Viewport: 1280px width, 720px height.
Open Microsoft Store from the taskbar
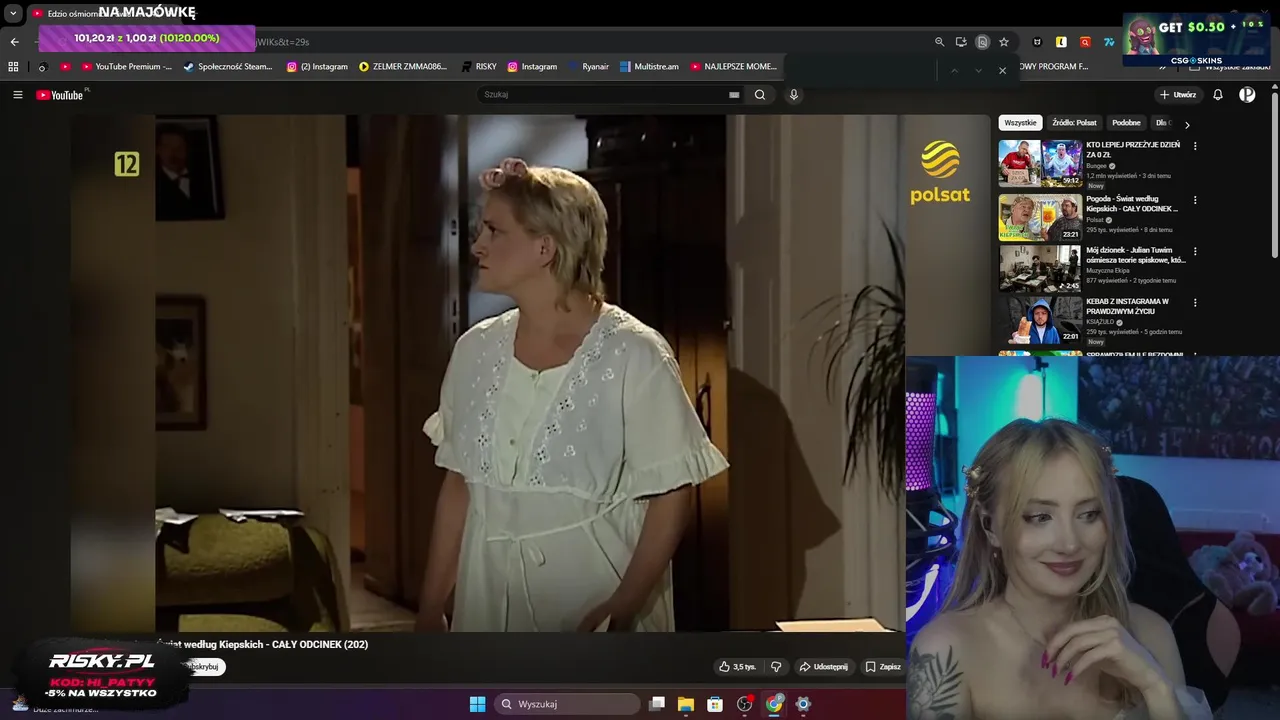715,704
